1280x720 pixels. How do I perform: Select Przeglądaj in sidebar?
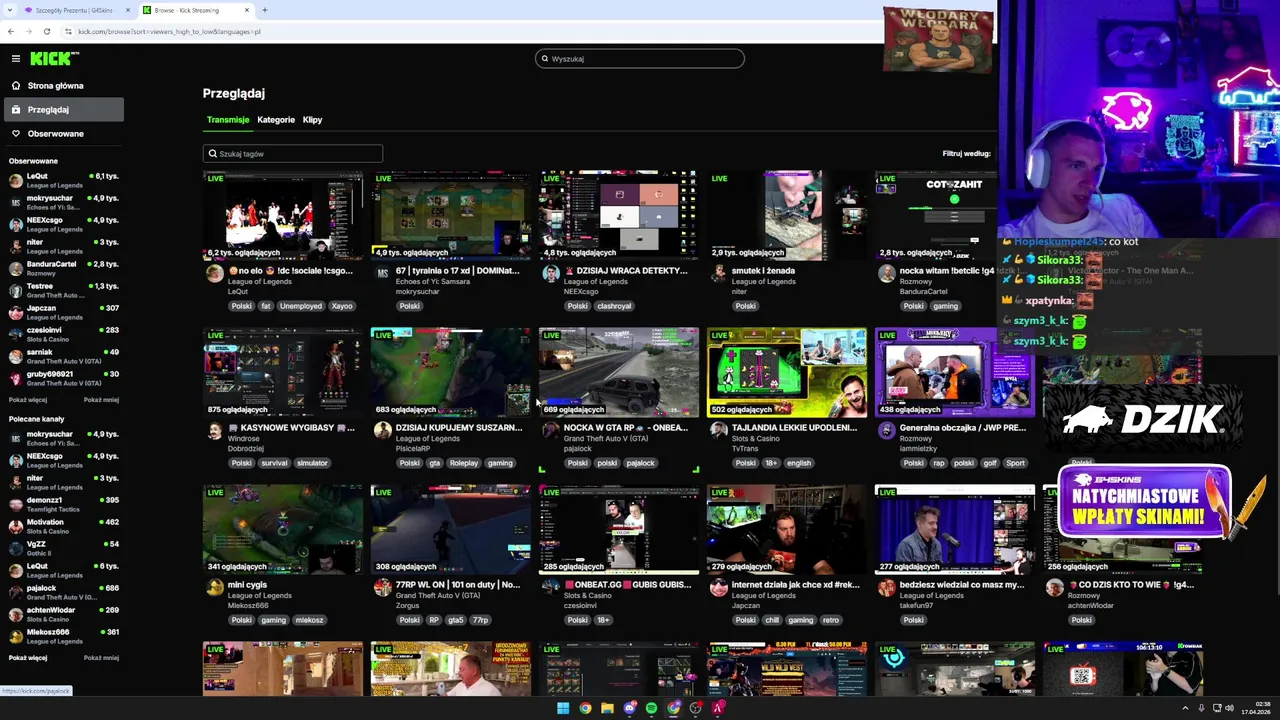coord(63,109)
